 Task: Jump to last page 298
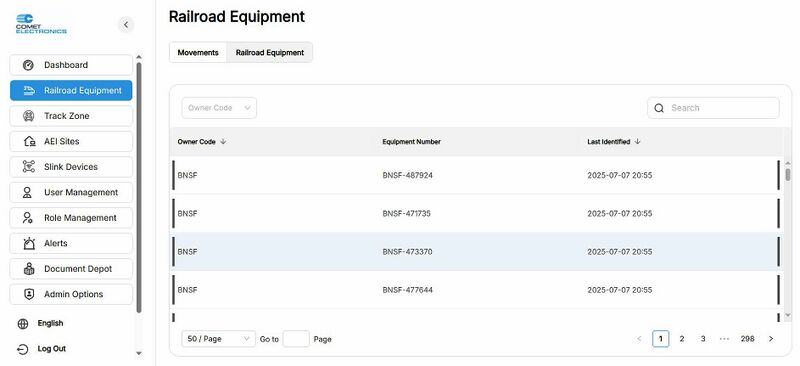click(747, 339)
